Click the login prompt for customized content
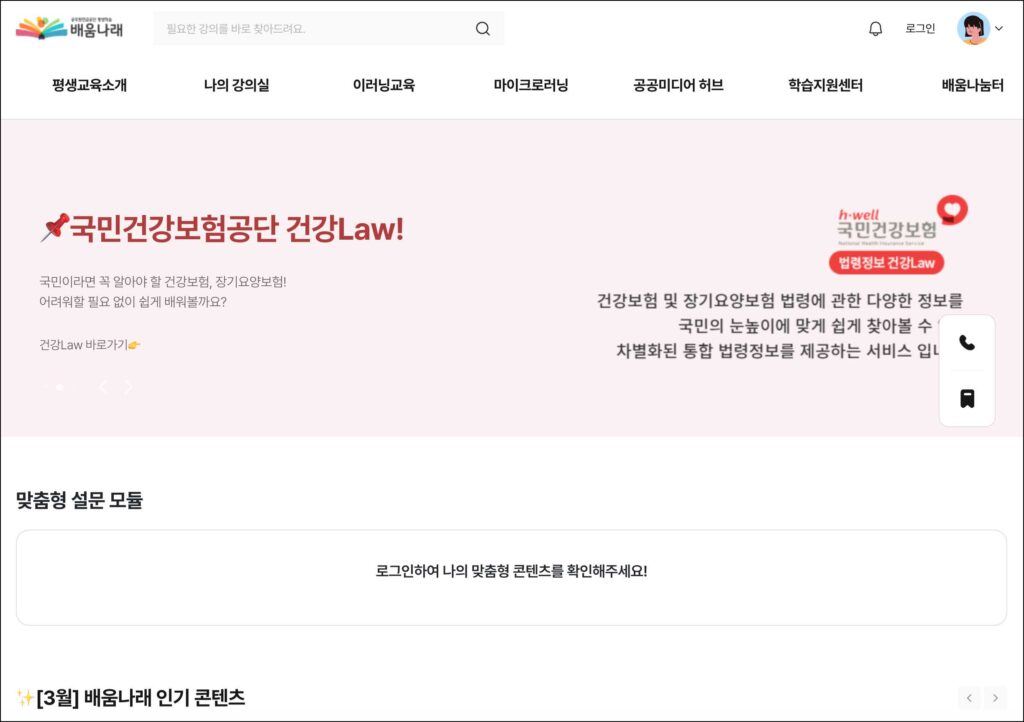 click(511, 571)
